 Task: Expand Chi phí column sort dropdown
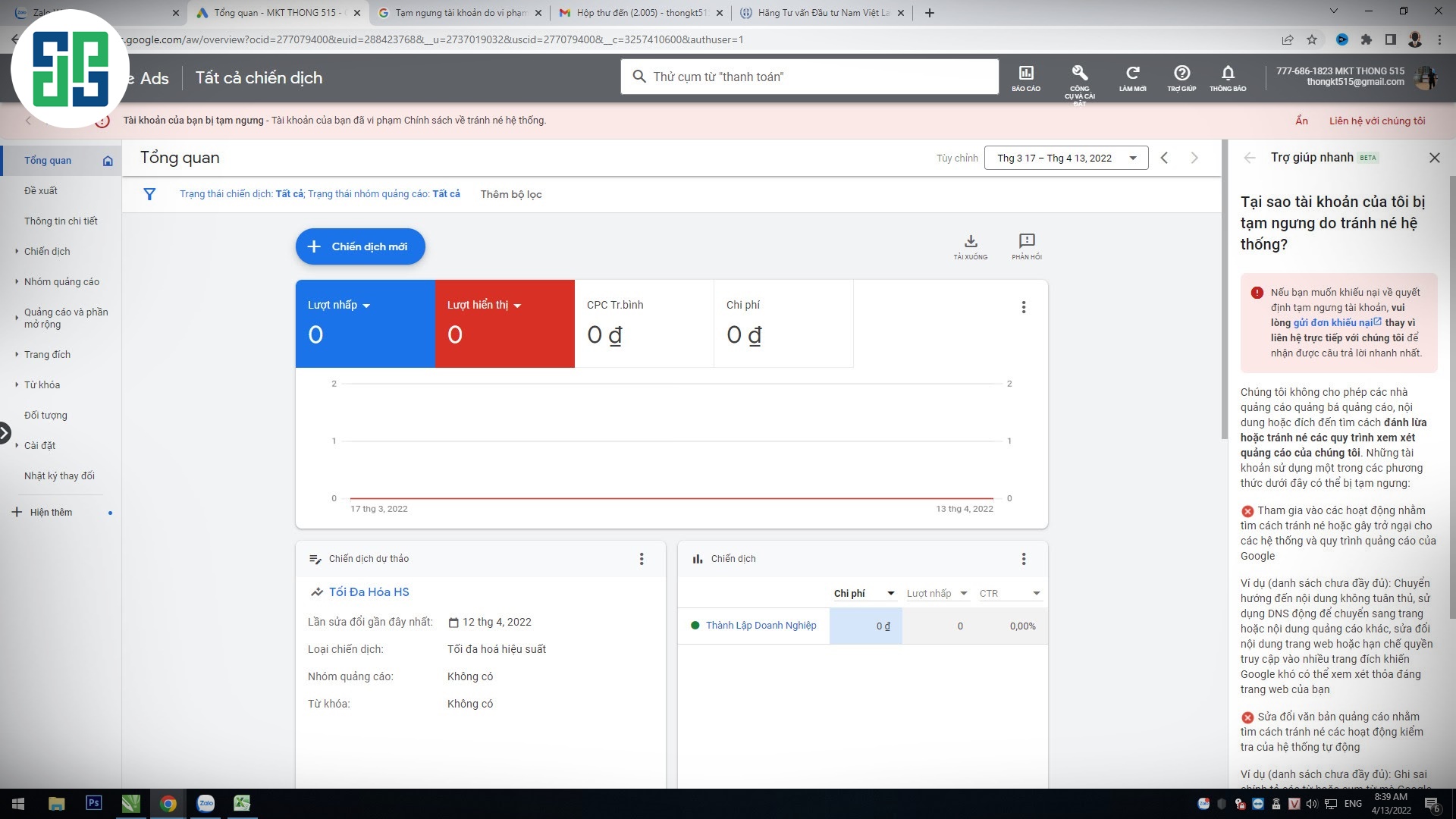[890, 593]
